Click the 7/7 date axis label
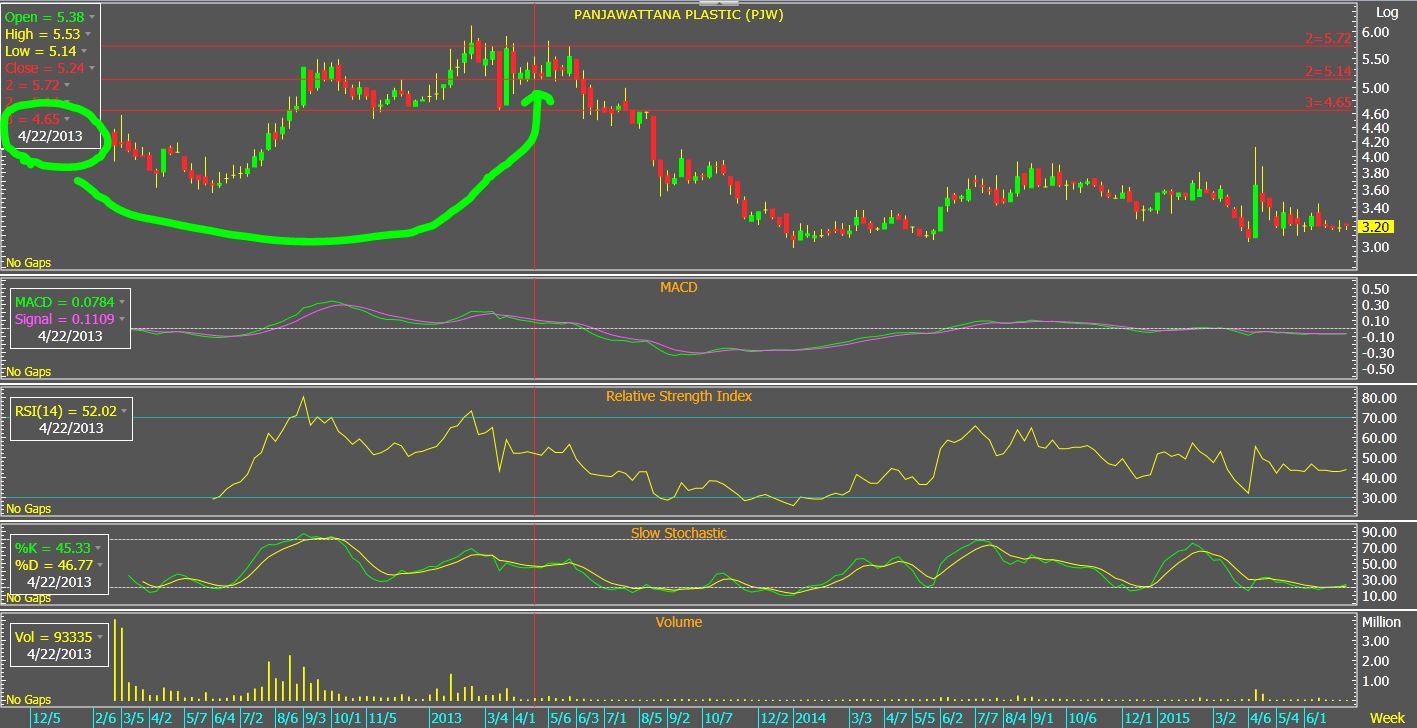 pyautogui.click(x=986, y=718)
